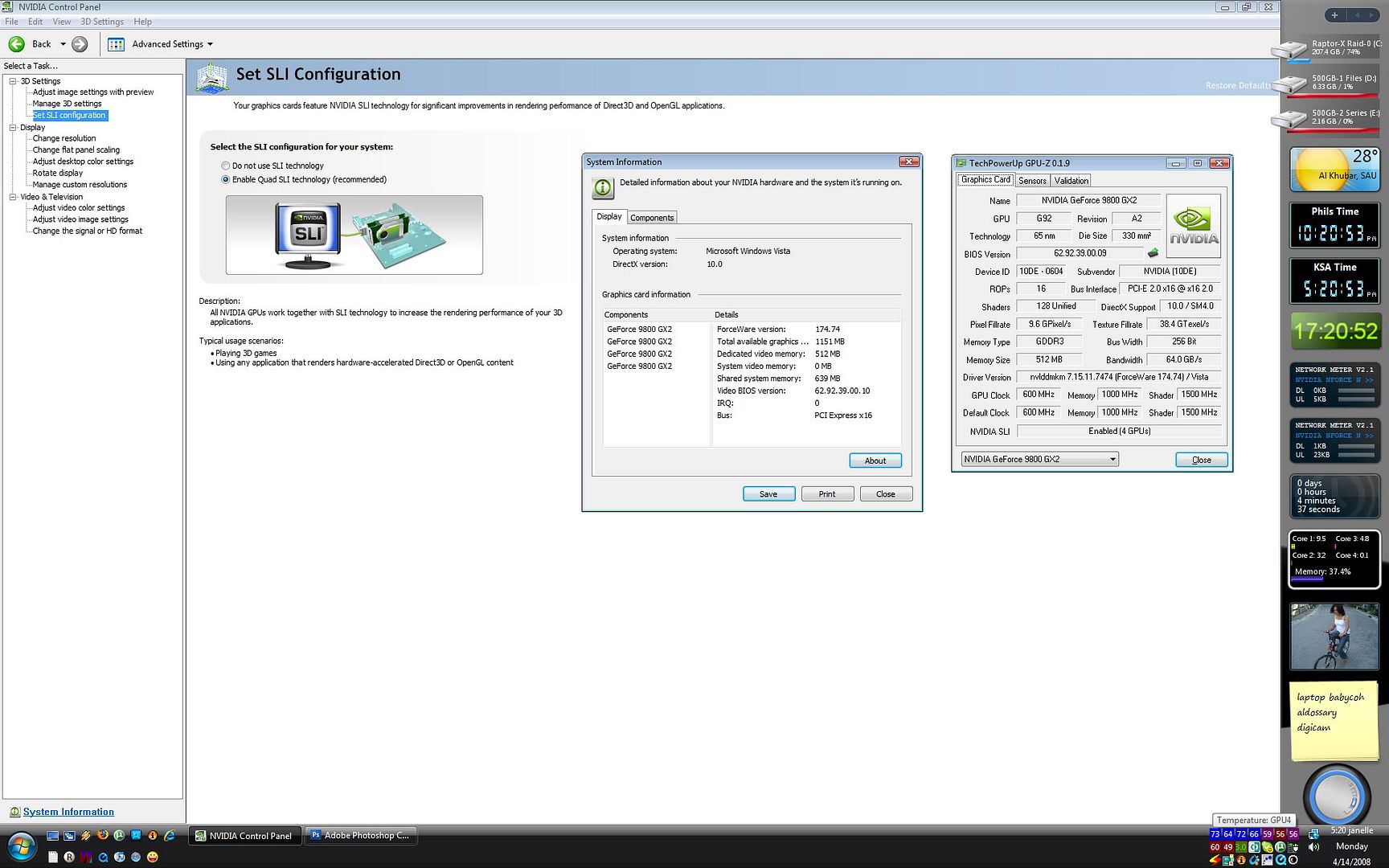Click the BIOS save chip icon in GPU-Z

click(1153, 253)
